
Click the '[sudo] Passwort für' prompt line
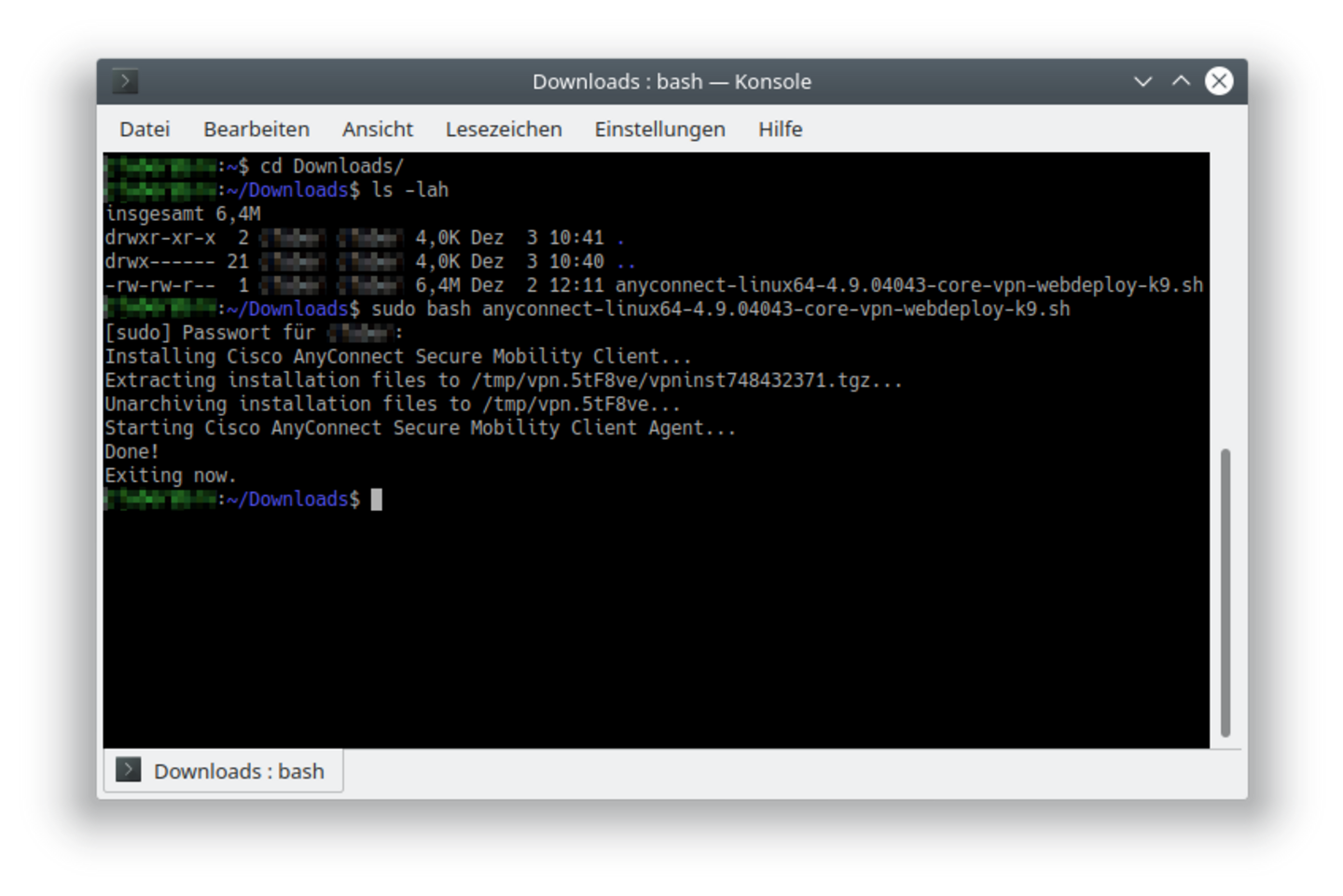pos(254,333)
